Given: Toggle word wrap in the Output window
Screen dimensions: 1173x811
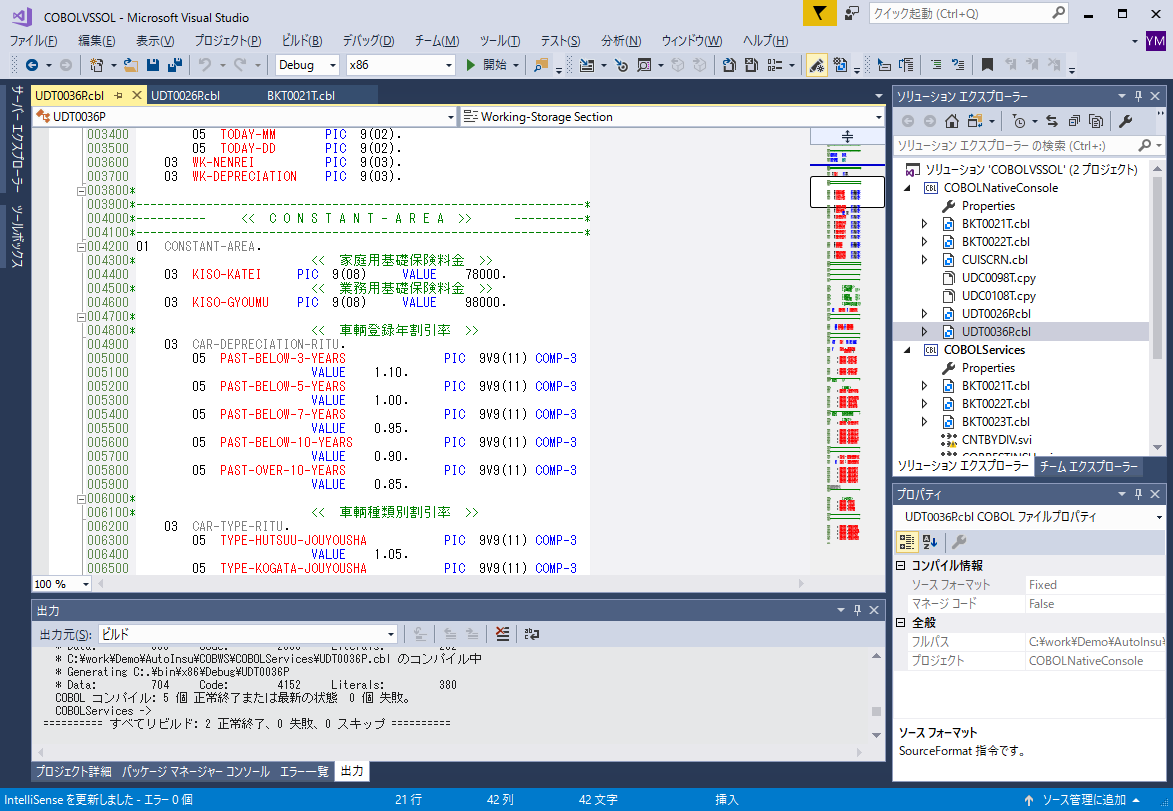Looking at the screenshot, I should [532, 634].
